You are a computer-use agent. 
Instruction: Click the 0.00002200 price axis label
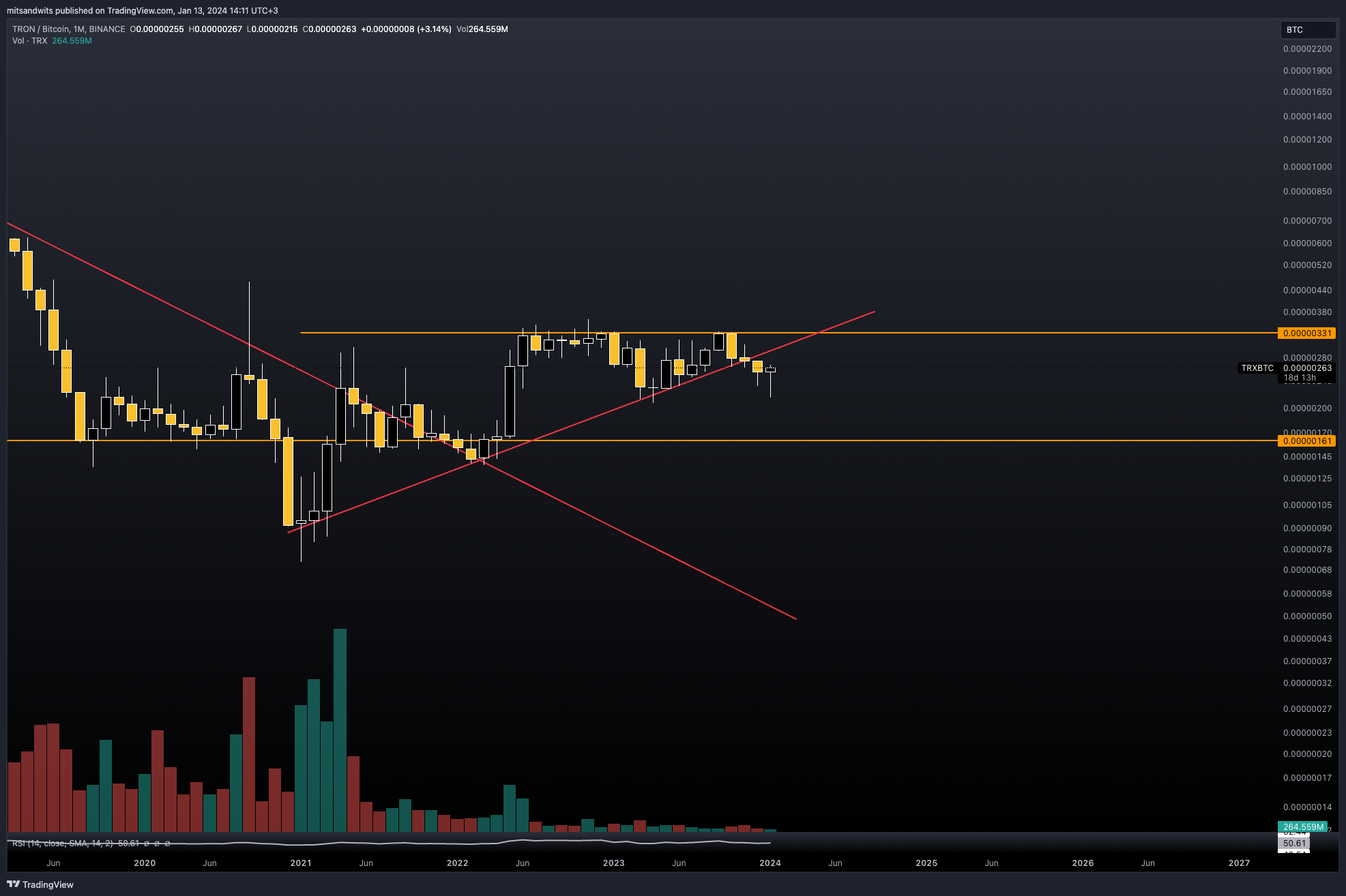1307,49
